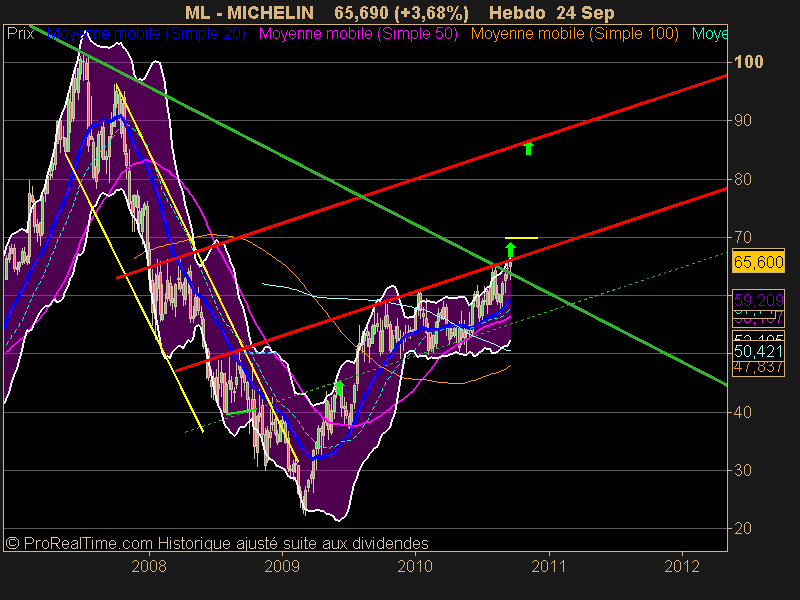Click green arrow marker near upper red trendline
Viewport: 800px width, 600px height.
[529, 148]
